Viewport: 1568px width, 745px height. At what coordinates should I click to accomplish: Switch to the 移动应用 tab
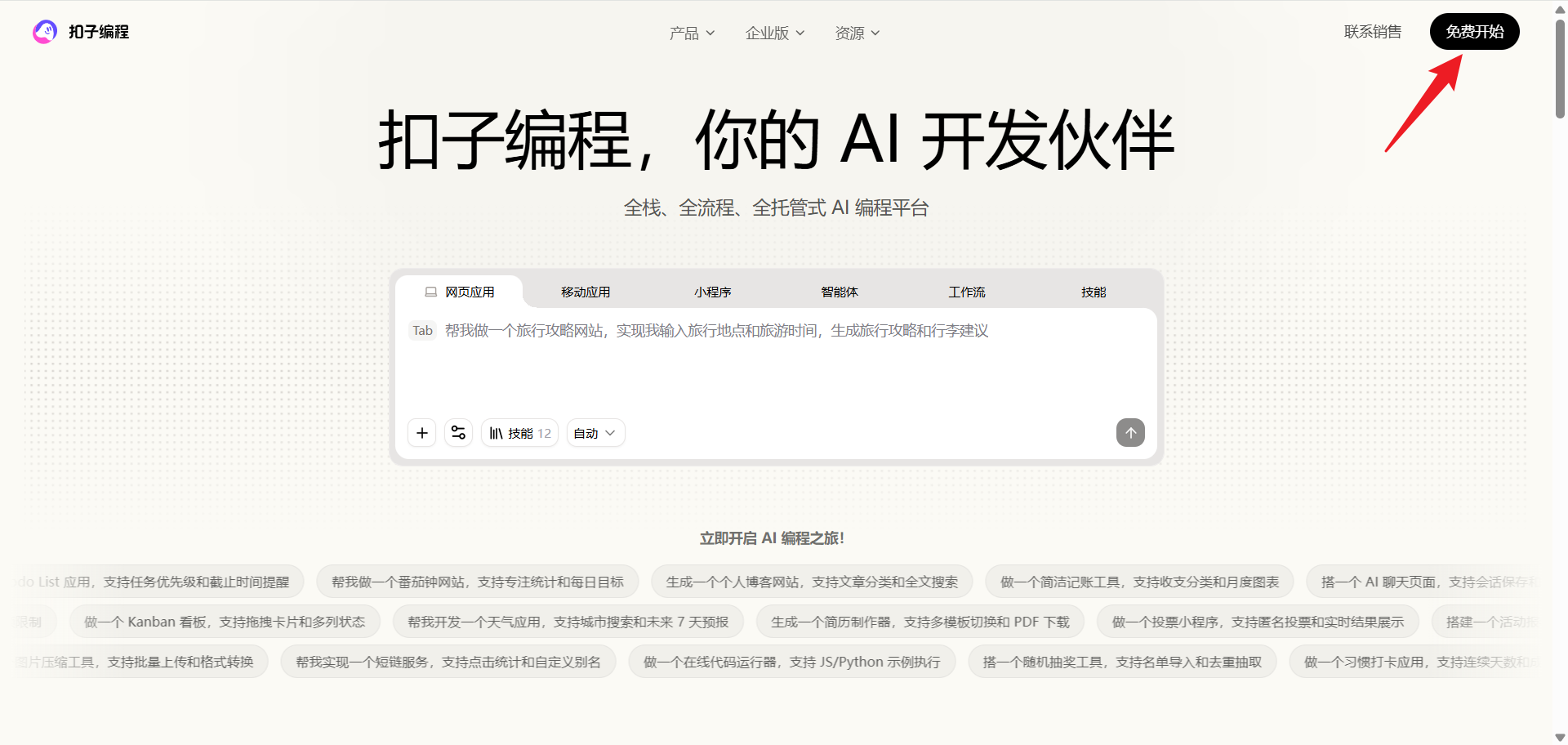[x=586, y=292]
